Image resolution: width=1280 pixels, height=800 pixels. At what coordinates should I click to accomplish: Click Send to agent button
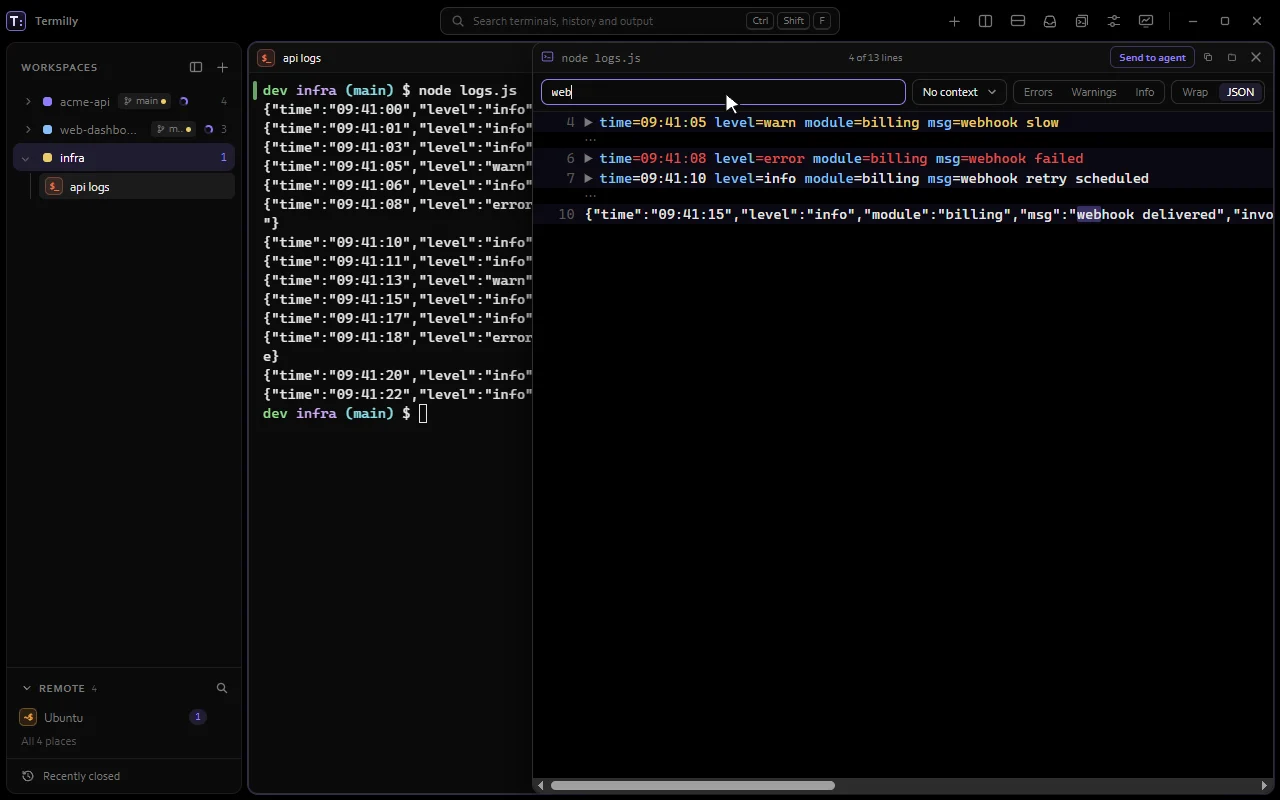click(x=1152, y=58)
